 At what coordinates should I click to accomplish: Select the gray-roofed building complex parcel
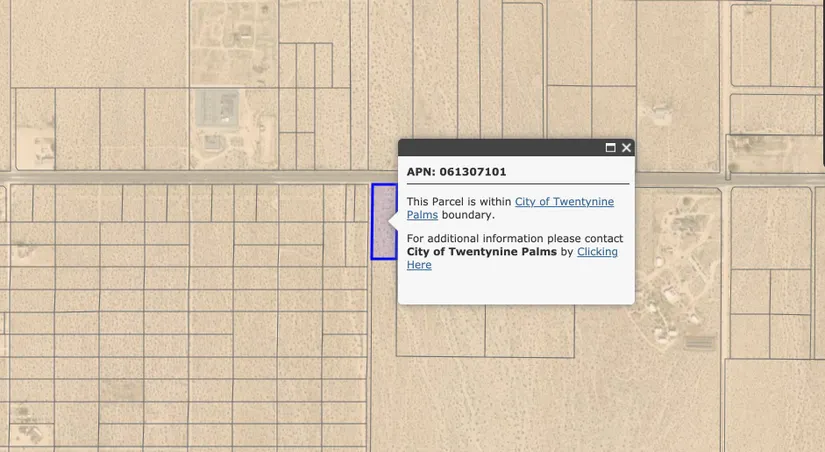tap(218, 108)
